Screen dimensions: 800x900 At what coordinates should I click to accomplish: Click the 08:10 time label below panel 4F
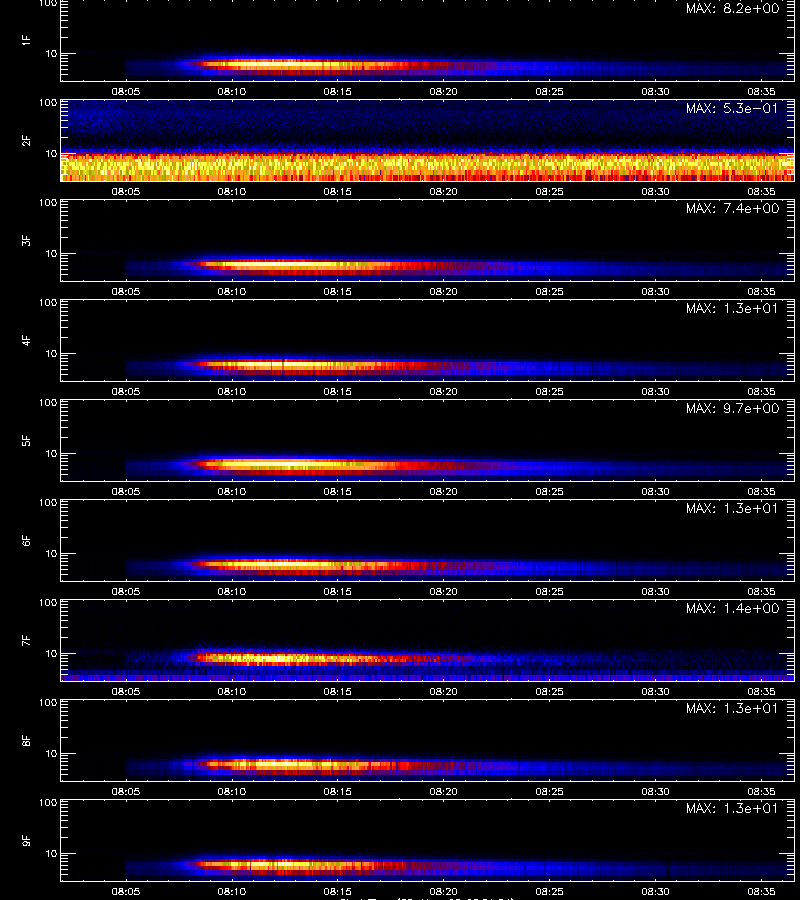[231, 391]
